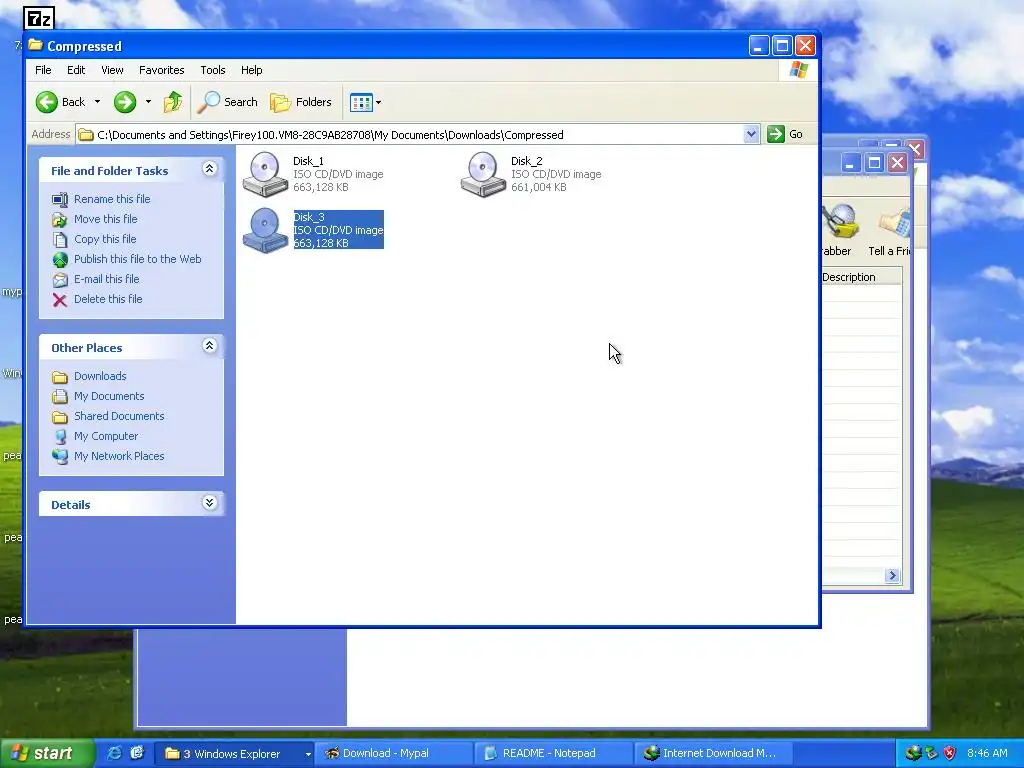Click the Disk_1 file name text
Screen dimensions: 1024x768
pos(308,161)
